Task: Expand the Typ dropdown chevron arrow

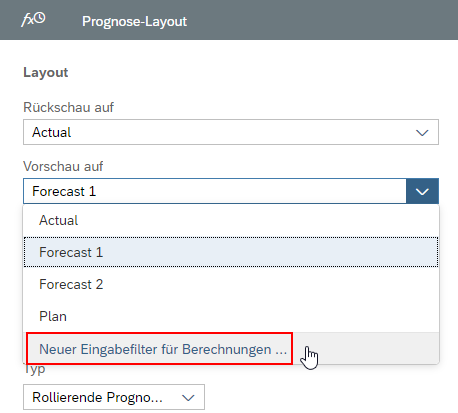Action: pos(188,398)
